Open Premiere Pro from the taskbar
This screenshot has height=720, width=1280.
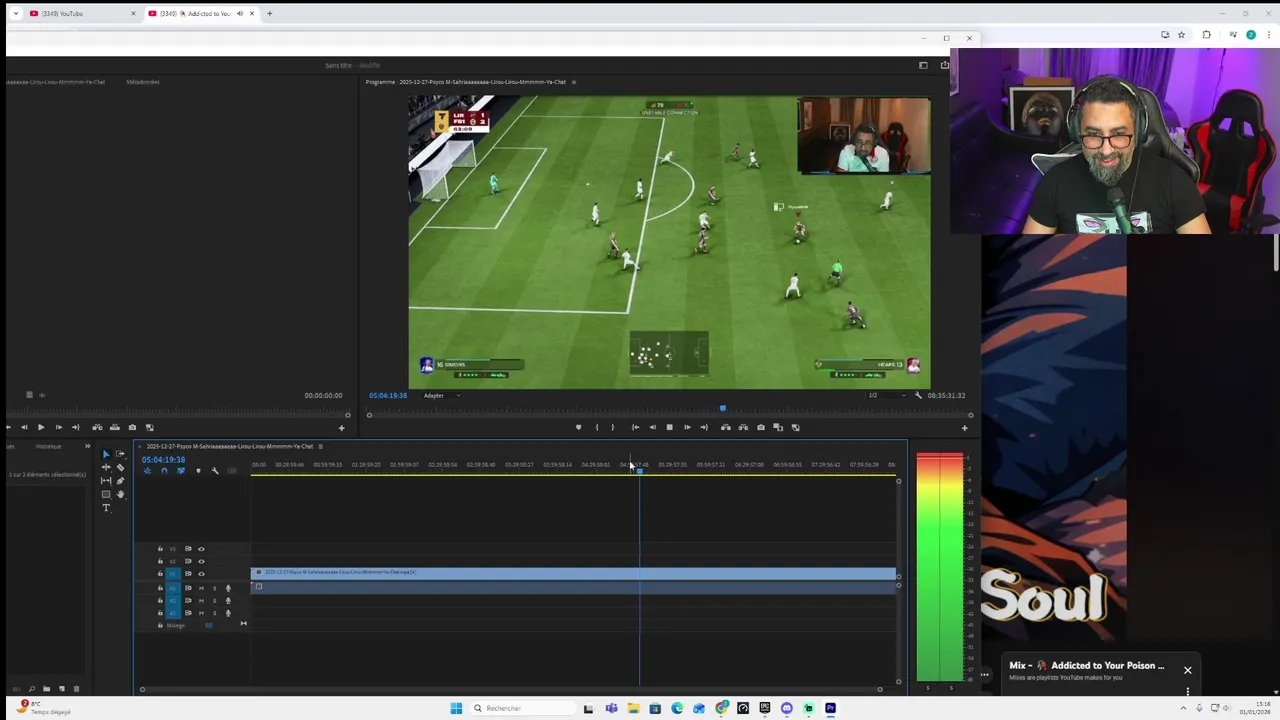pyautogui.click(x=830, y=708)
